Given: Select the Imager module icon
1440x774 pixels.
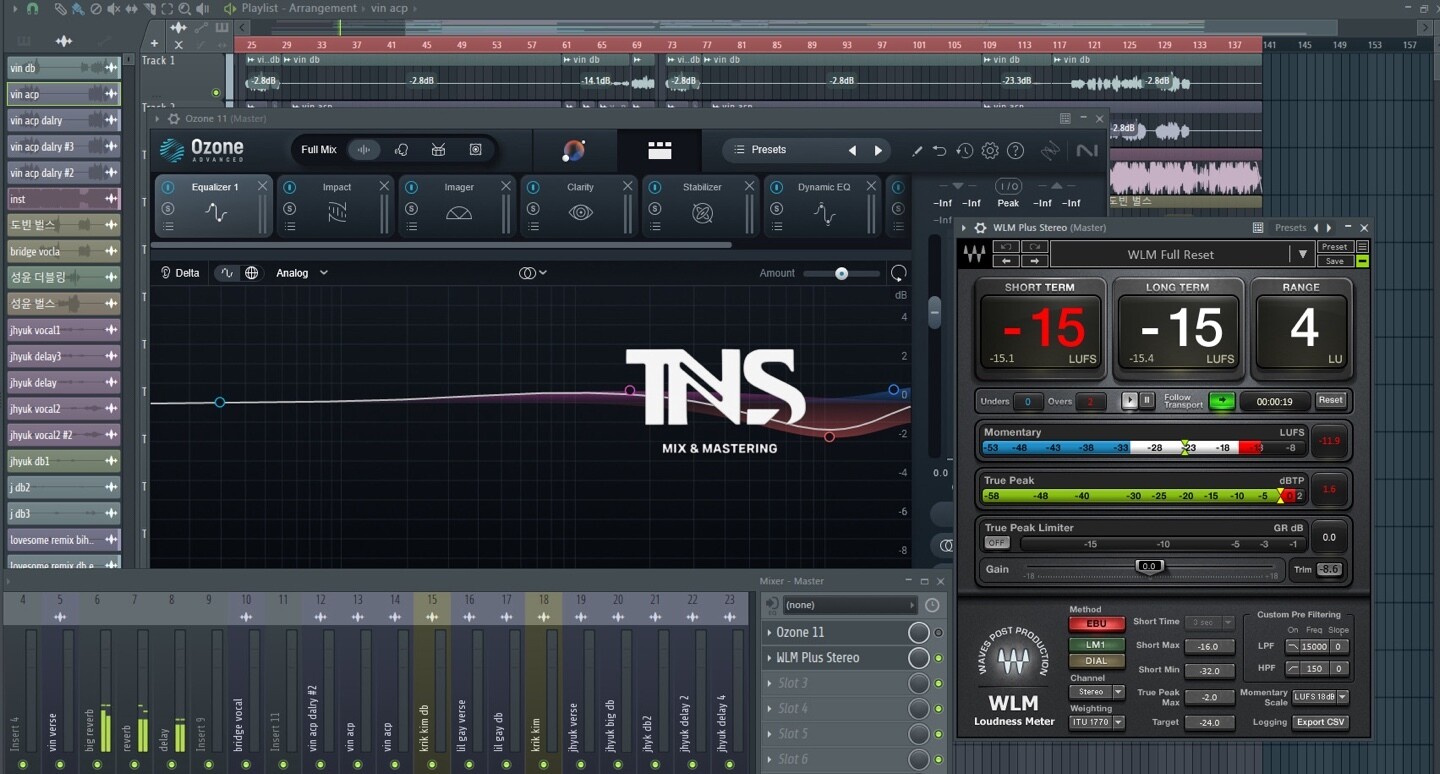Looking at the screenshot, I should tap(459, 213).
